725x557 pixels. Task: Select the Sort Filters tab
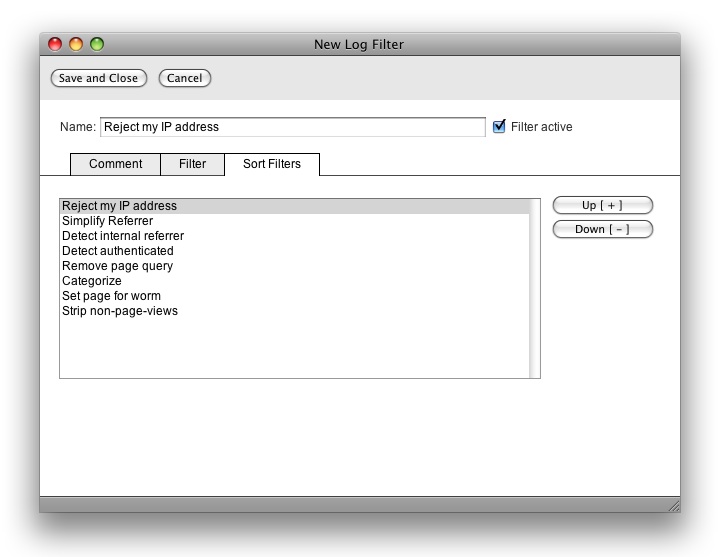point(271,164)
